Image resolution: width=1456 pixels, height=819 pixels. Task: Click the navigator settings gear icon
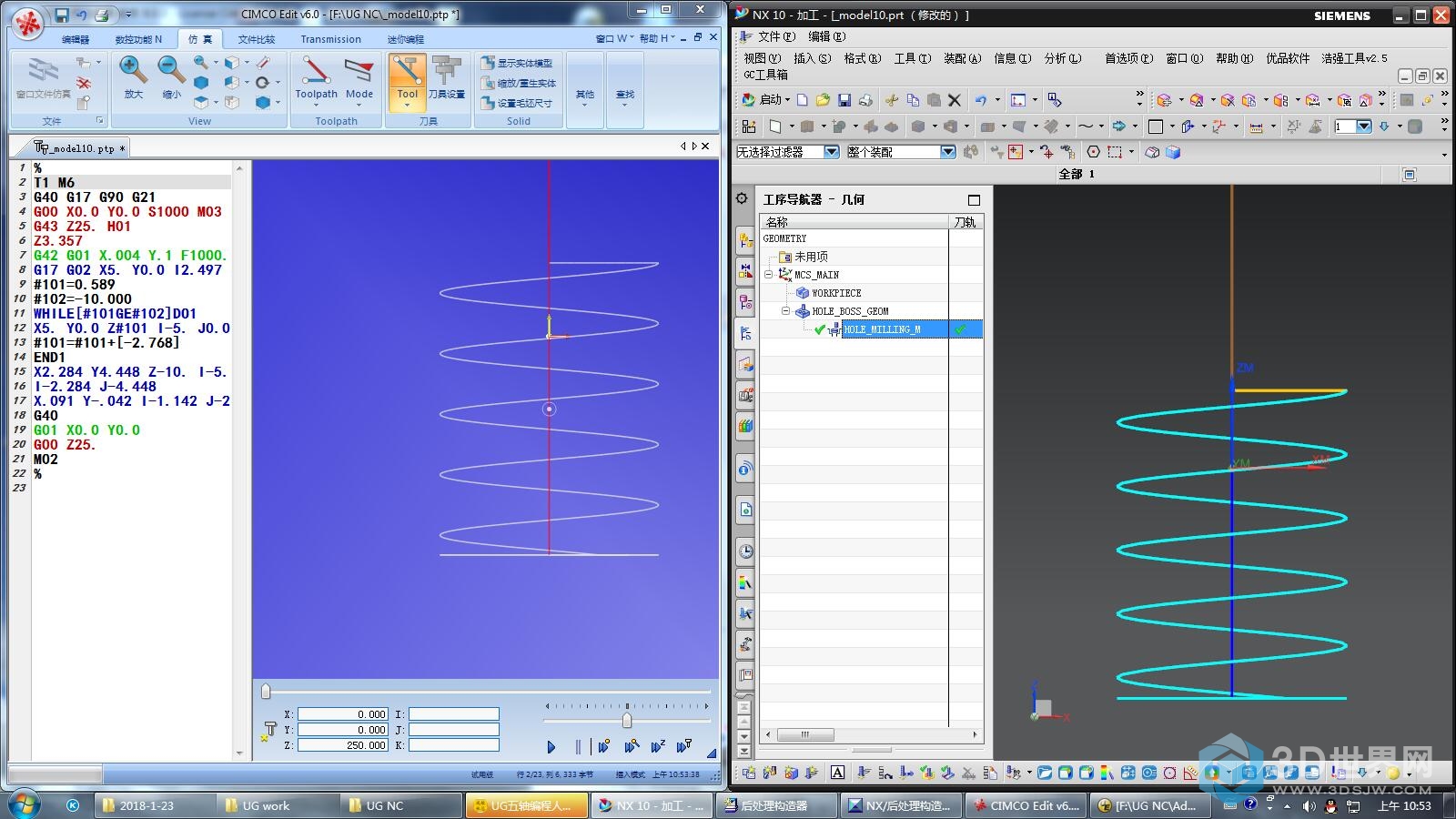pos(742,198)
